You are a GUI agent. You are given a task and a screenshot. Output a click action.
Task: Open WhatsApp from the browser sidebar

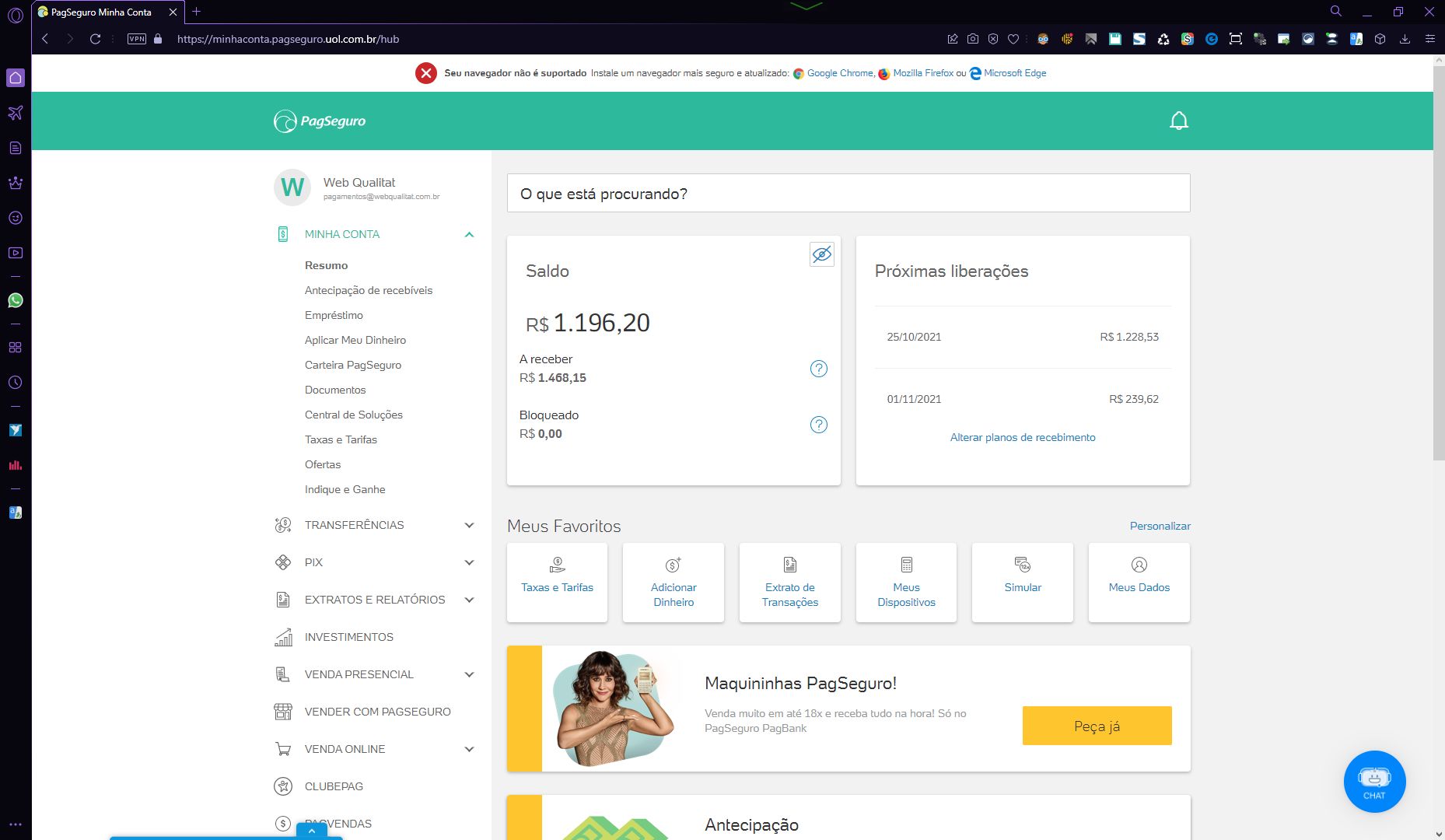pos(16,300)
